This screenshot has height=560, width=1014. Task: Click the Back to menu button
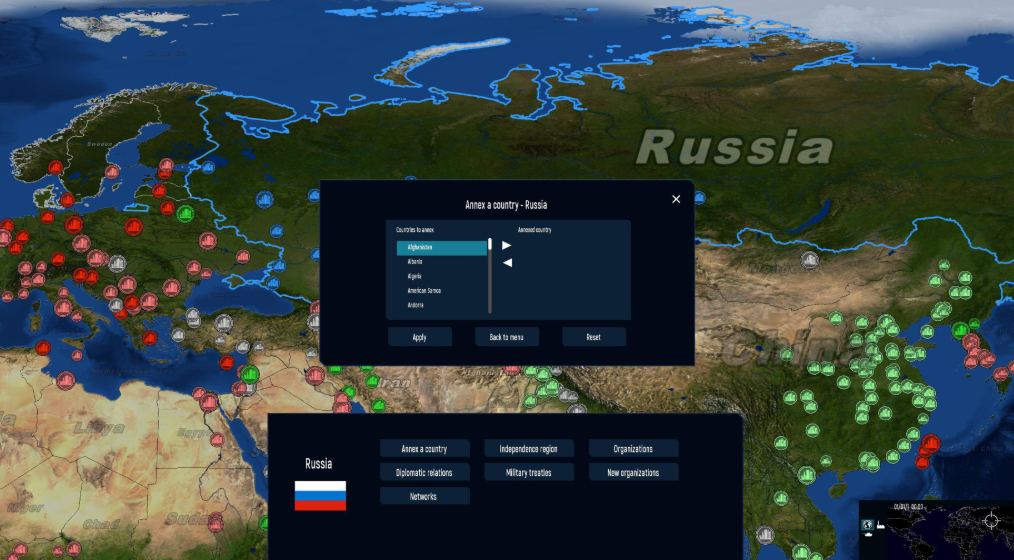pyautogui.click(x=507, y=337)
